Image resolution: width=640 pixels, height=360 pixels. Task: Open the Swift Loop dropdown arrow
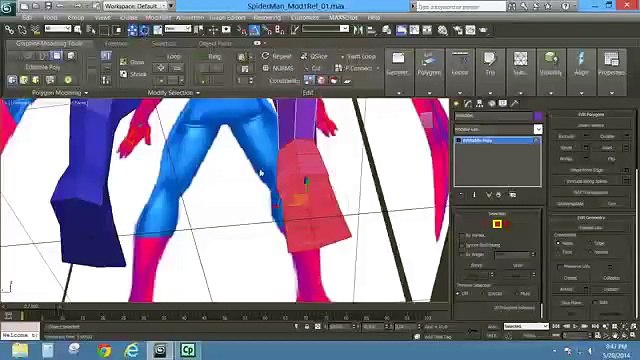pyautogui.click(x=342, y=57)
